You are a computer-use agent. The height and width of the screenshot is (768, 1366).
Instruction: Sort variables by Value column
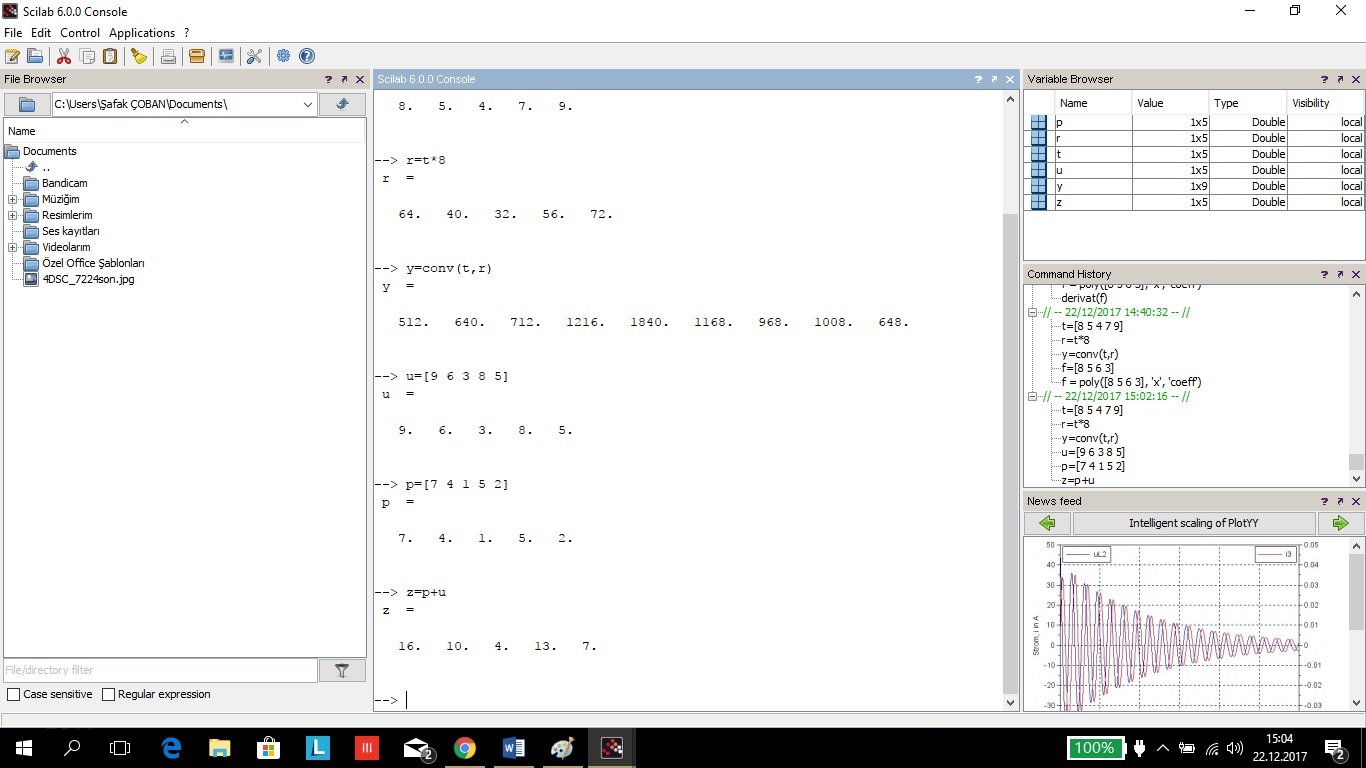(x=1171, y=103)
